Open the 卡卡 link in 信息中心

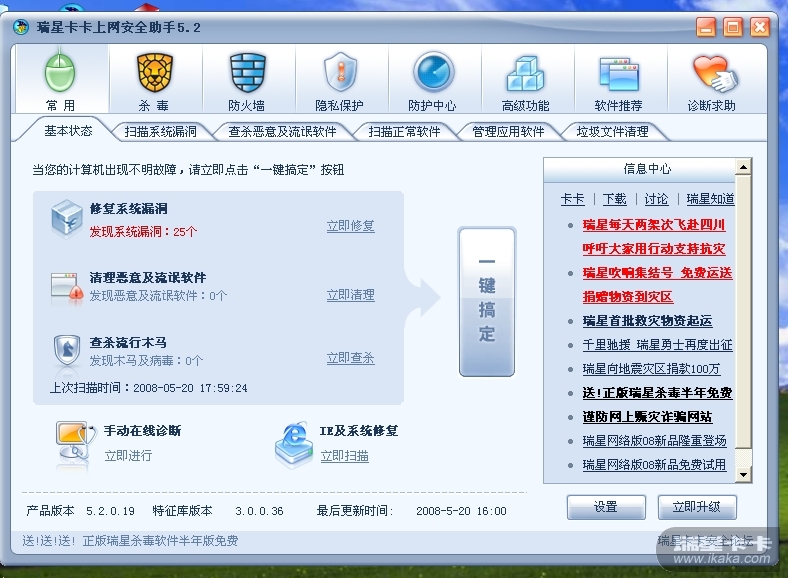click(x=573, y=199)
